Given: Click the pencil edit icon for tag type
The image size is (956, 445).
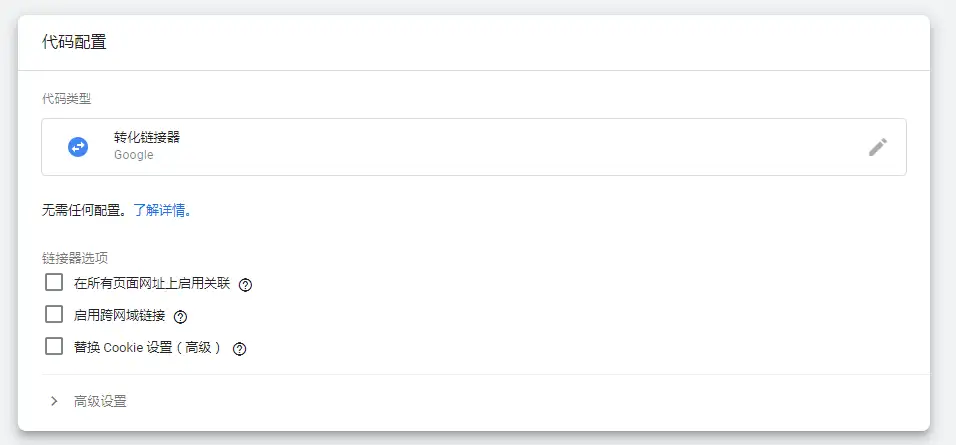Looking at the screenshot, I should (x=877, y=147).
